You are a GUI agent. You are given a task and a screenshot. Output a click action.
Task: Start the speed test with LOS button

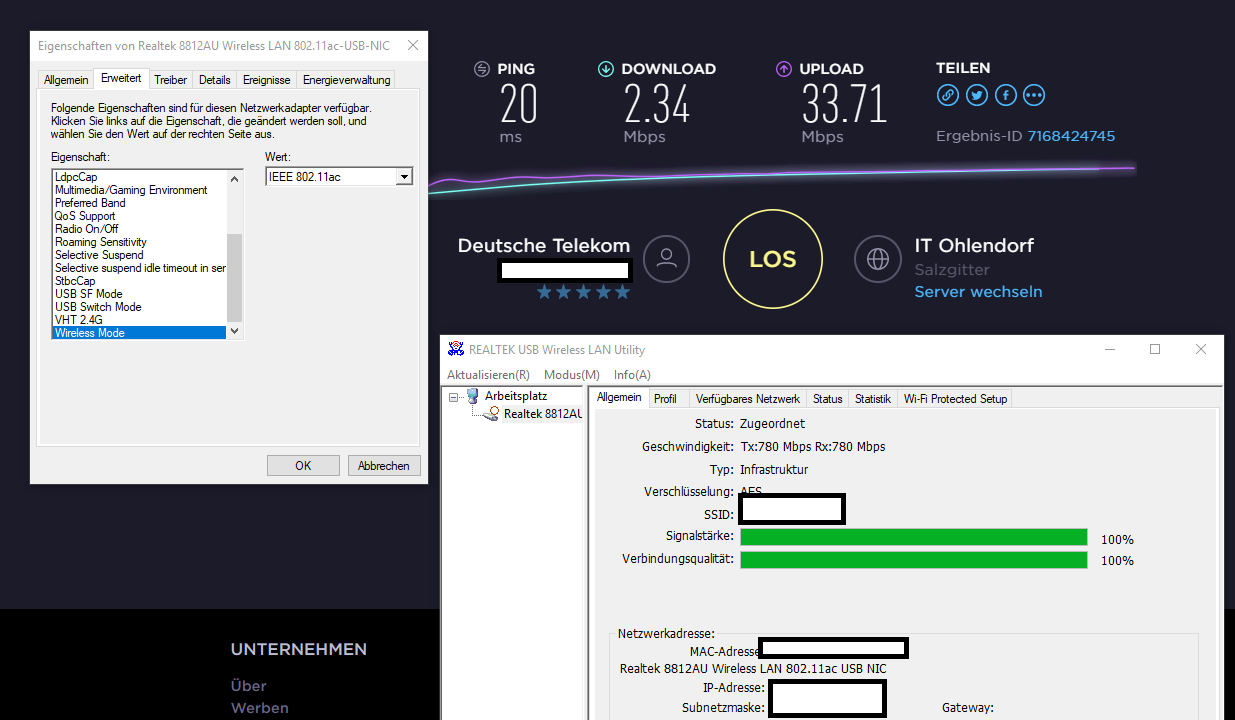coord(773,260)
